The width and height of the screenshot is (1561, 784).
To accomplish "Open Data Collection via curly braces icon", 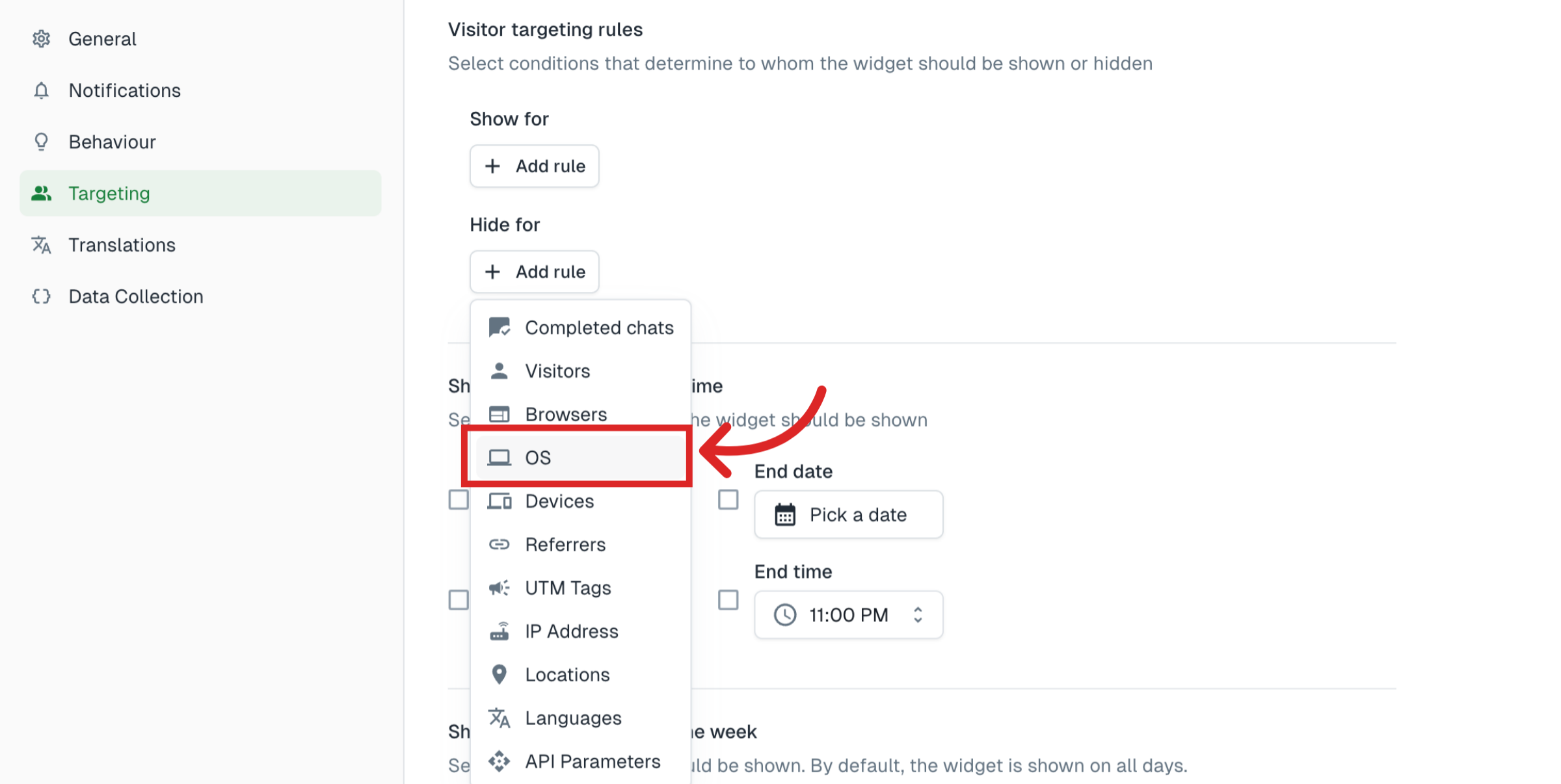I will pos(41,296).
